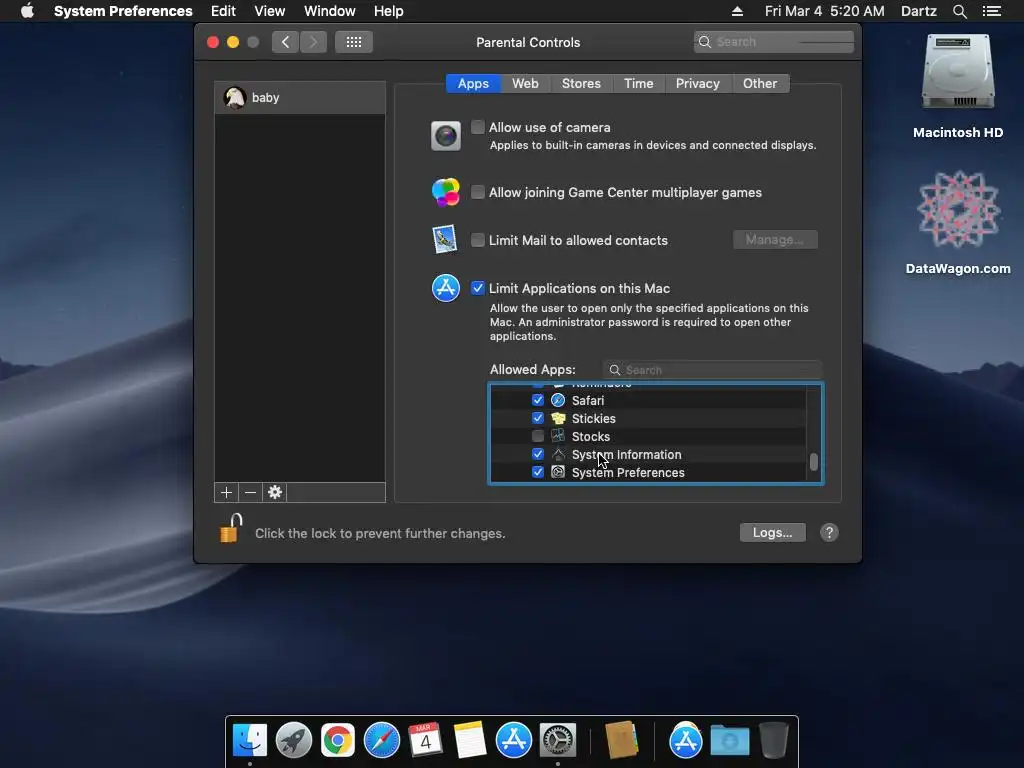Enable Limit Mail to allowed contacts
Viewport: 1024px width, 768px height.
[478, 240]
